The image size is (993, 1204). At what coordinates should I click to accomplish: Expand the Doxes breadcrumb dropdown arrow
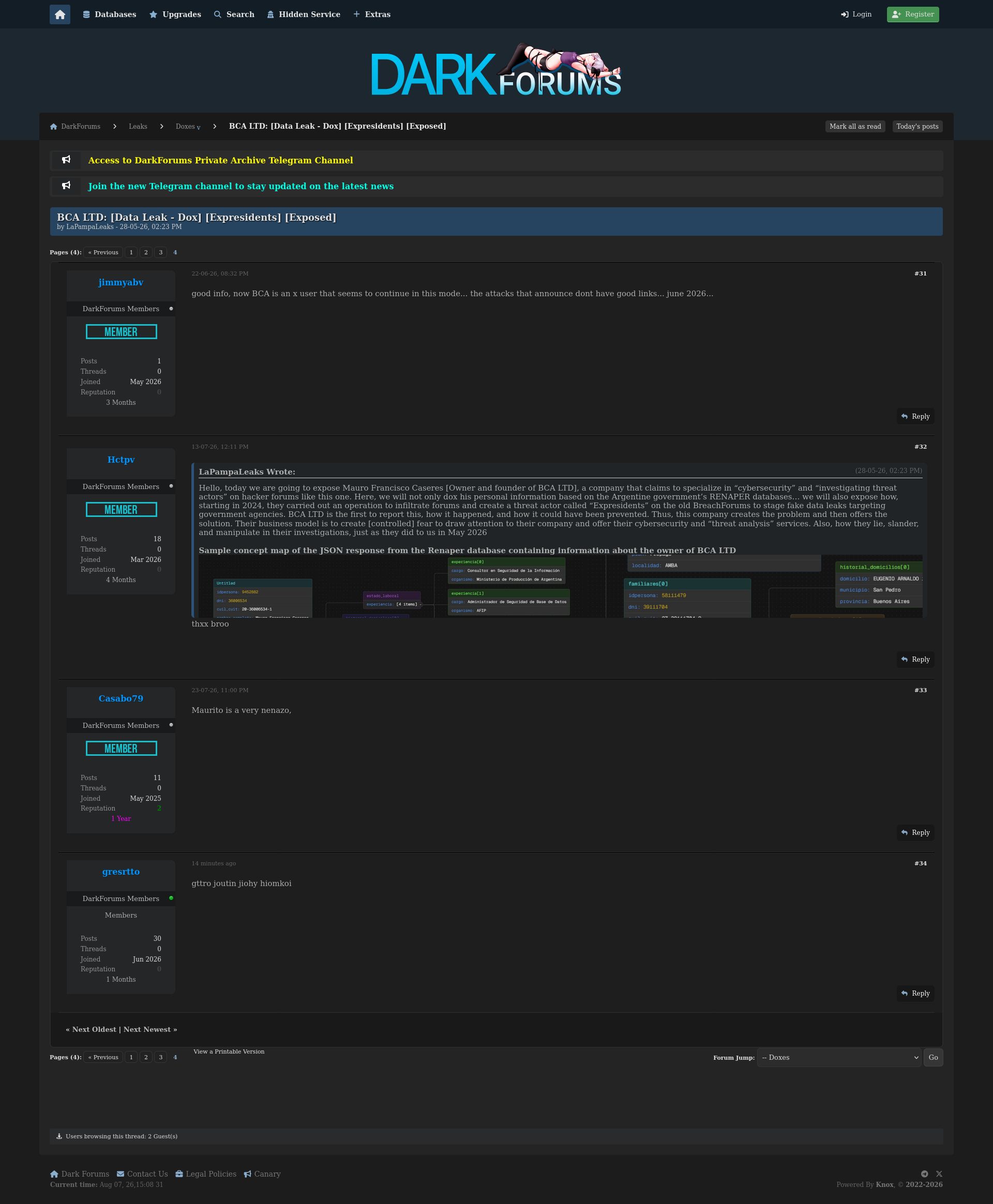[x=199, y=128]
